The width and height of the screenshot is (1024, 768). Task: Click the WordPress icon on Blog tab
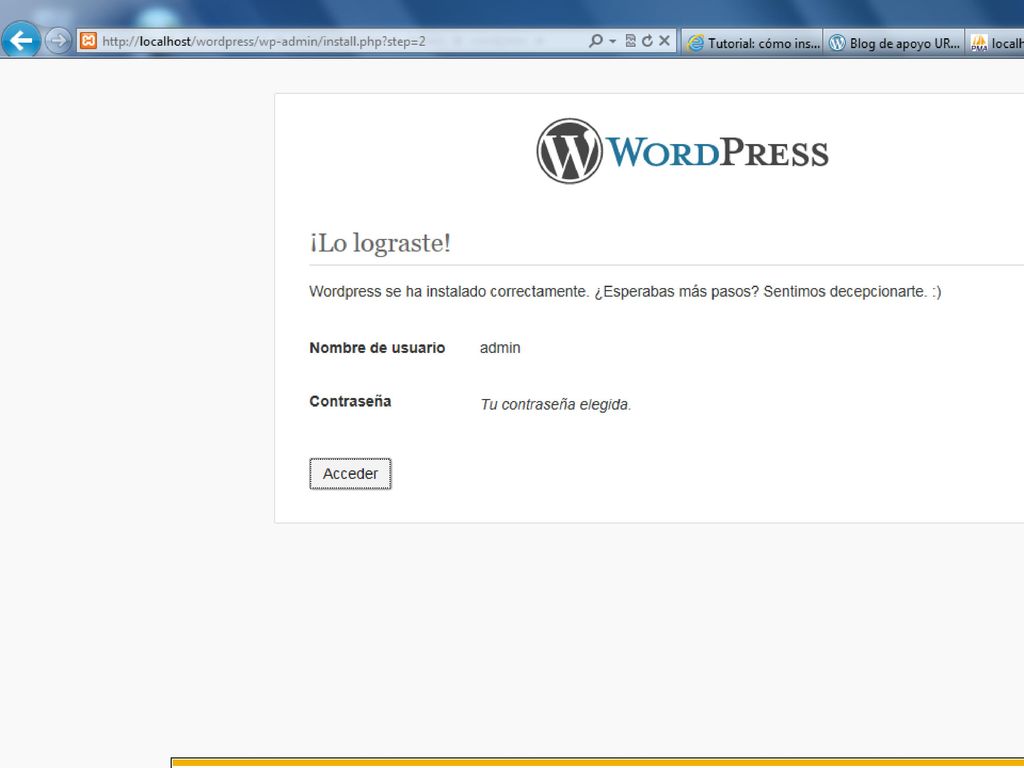pos(837,43)
